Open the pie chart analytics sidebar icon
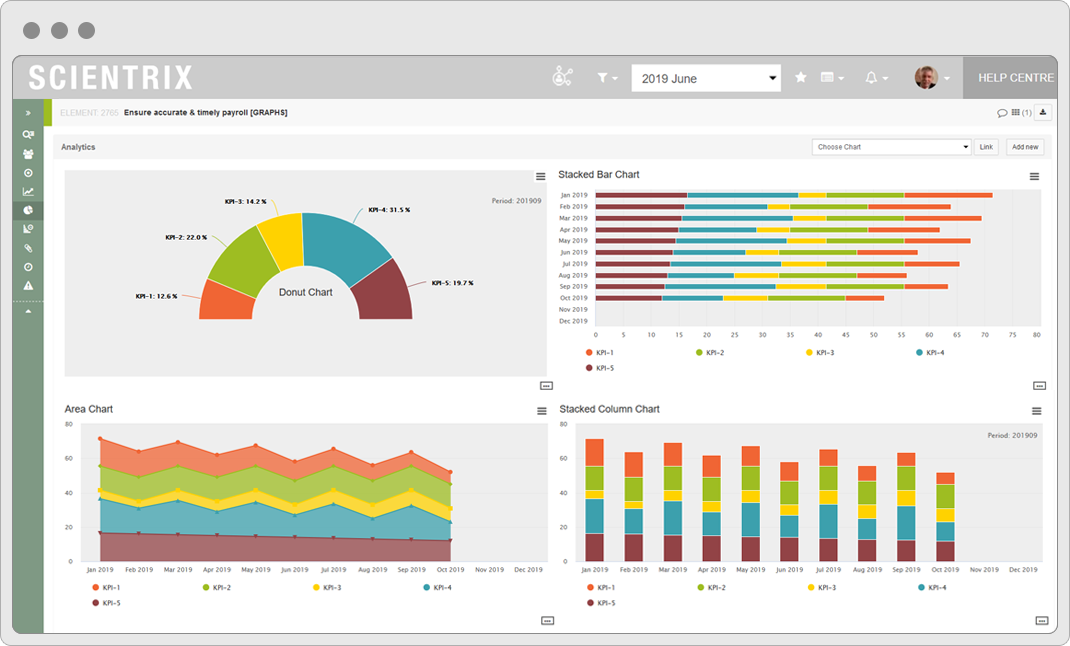The height and width of the screenshot is (646, 1070). [x=28, y=210]
